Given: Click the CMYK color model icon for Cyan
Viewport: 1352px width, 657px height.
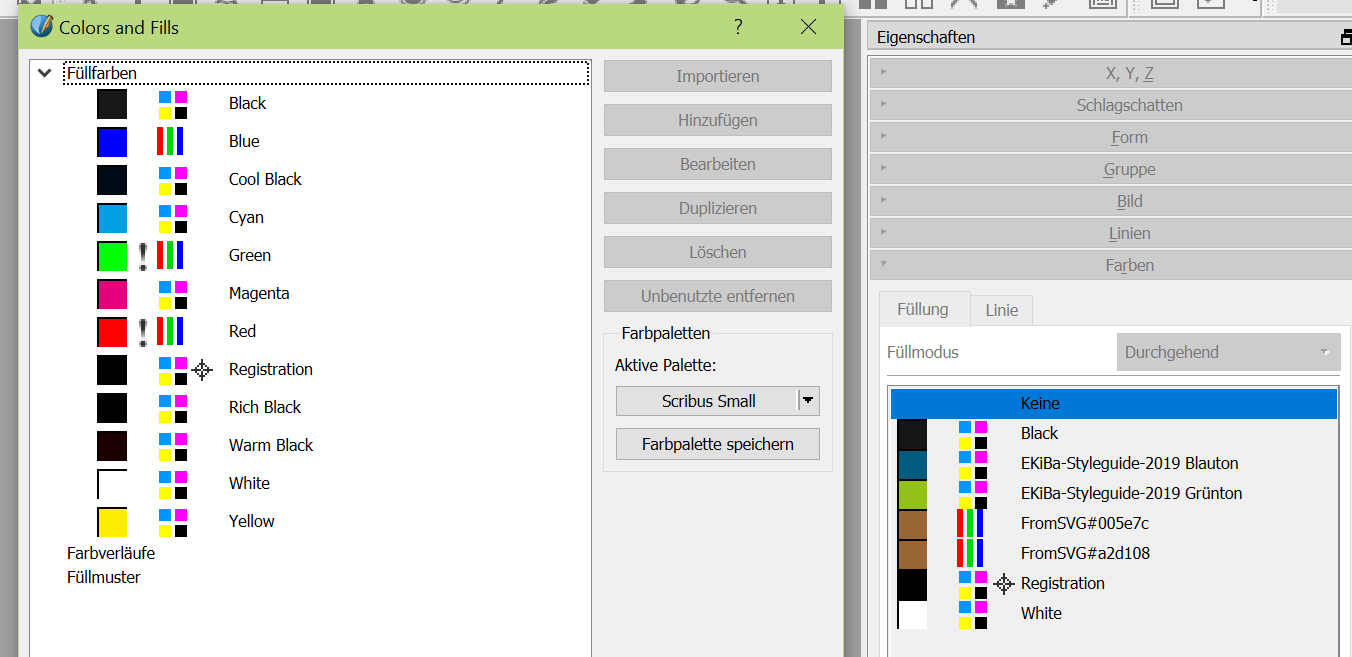Looking at the screenshot, I should point(173,218).
